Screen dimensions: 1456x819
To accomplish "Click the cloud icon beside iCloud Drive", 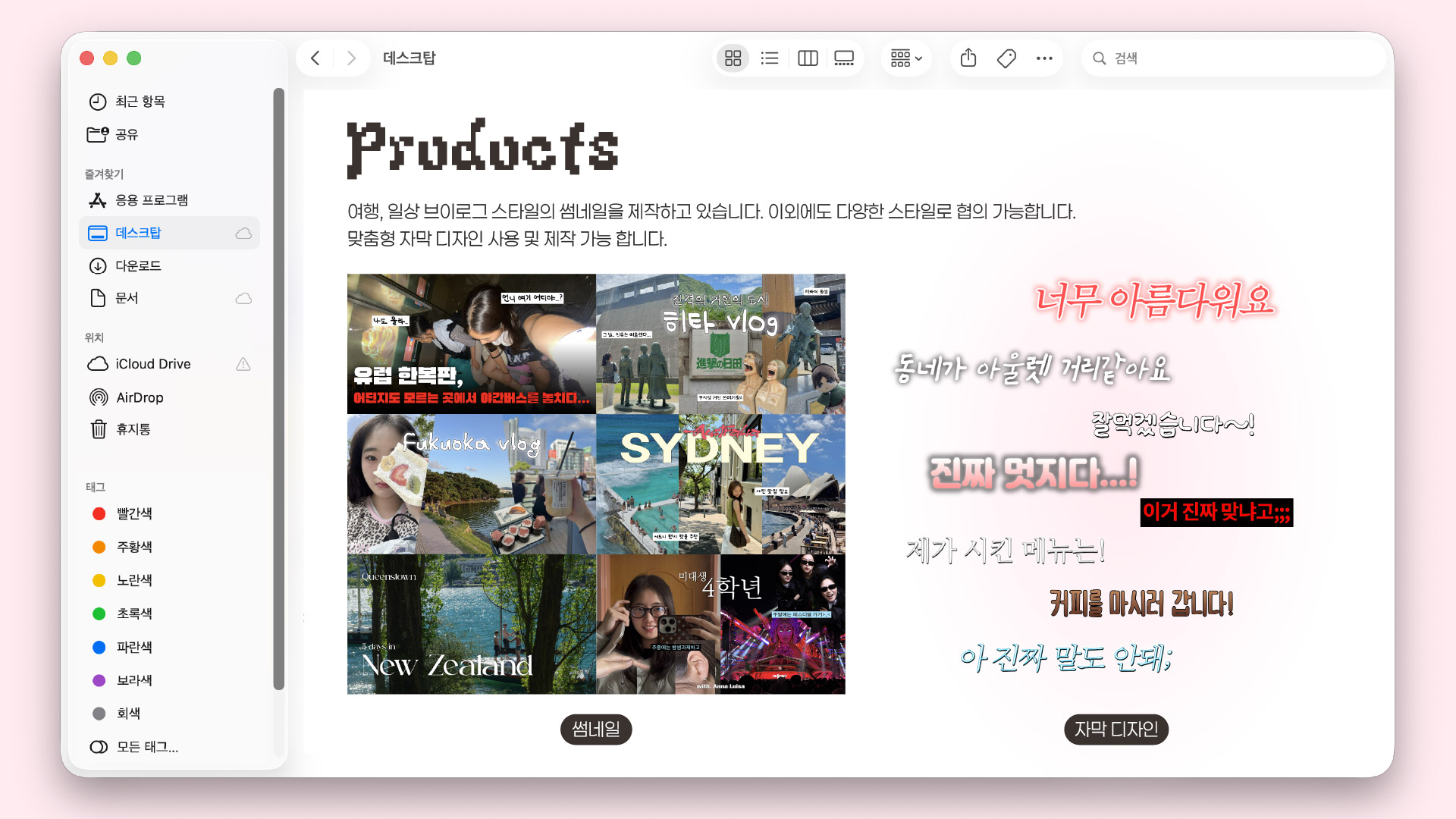I will coord(98,364).
